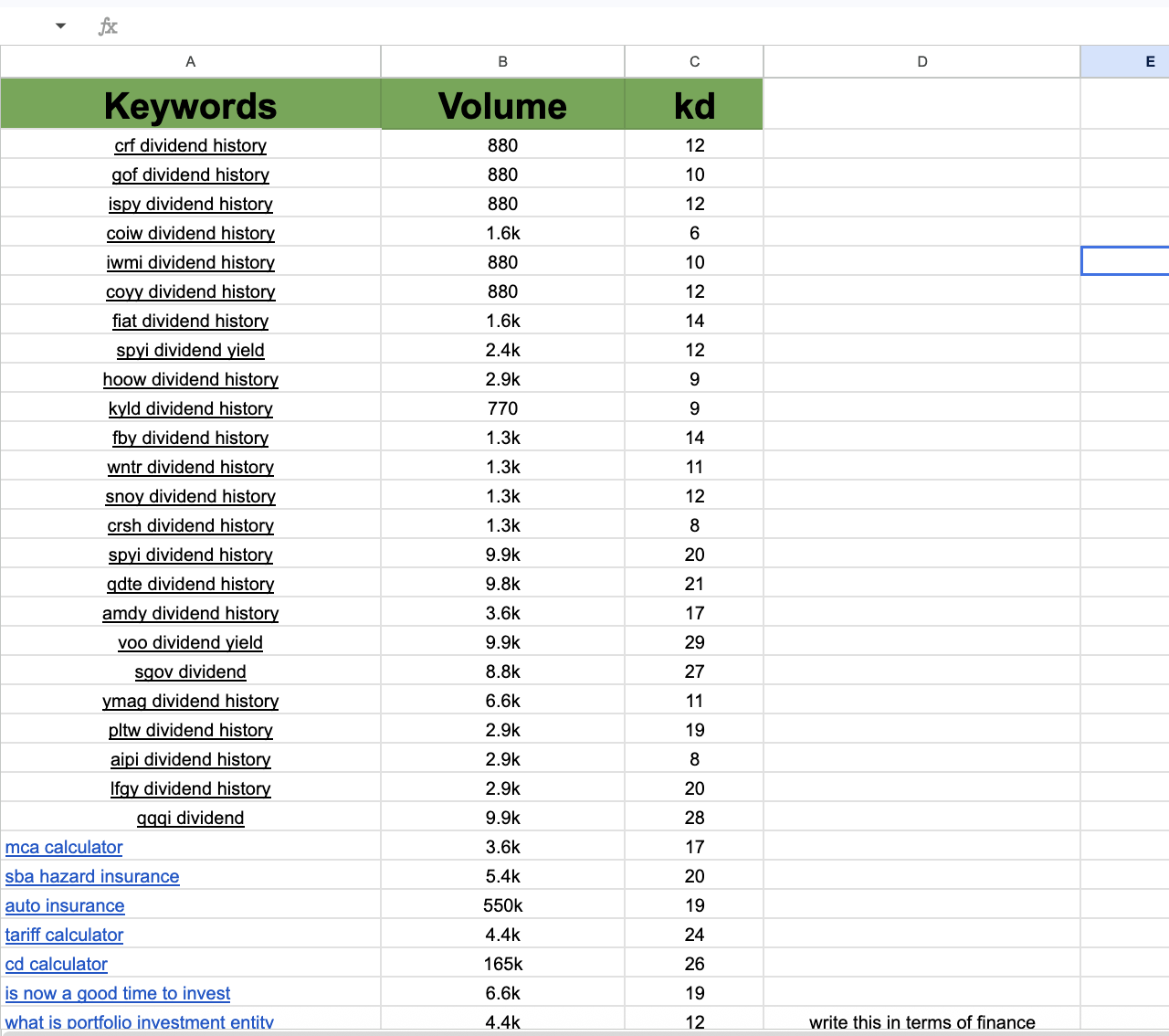This screenshot has width=1169, height=1036.
Task: Click the wntr dividend history cell
Action: pyautogui.click(x=191, y=467)
